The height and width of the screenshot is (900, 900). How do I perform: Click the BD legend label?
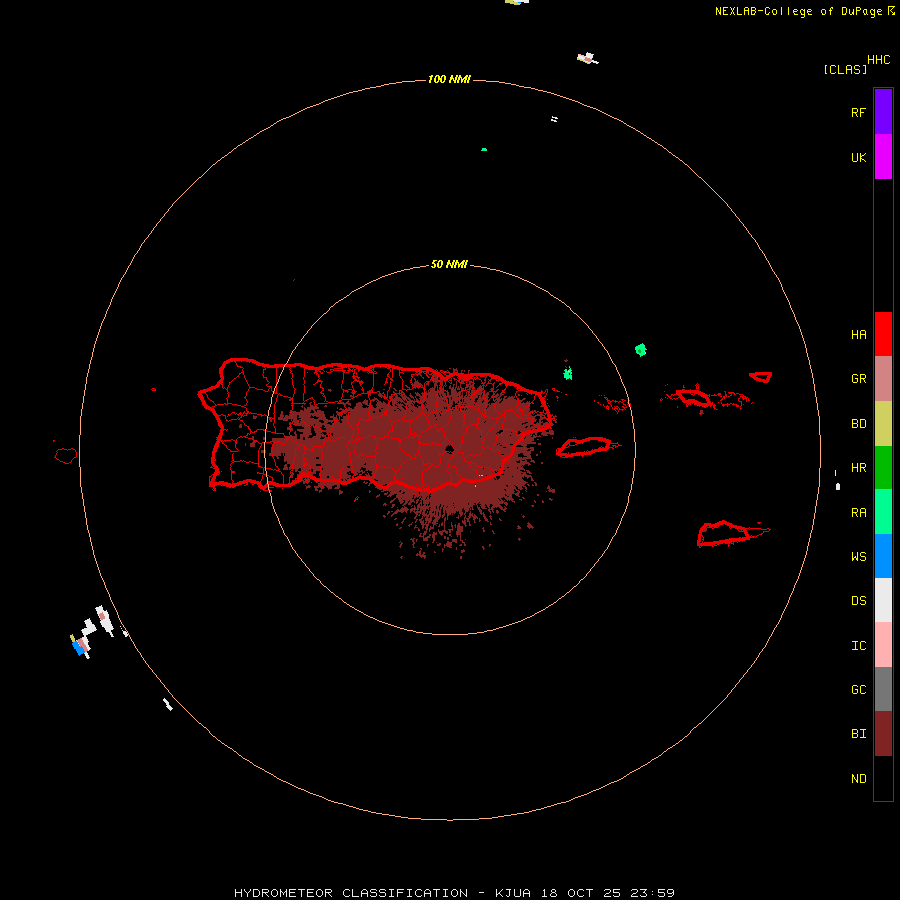pyautogui.click(x=858, y=424)
